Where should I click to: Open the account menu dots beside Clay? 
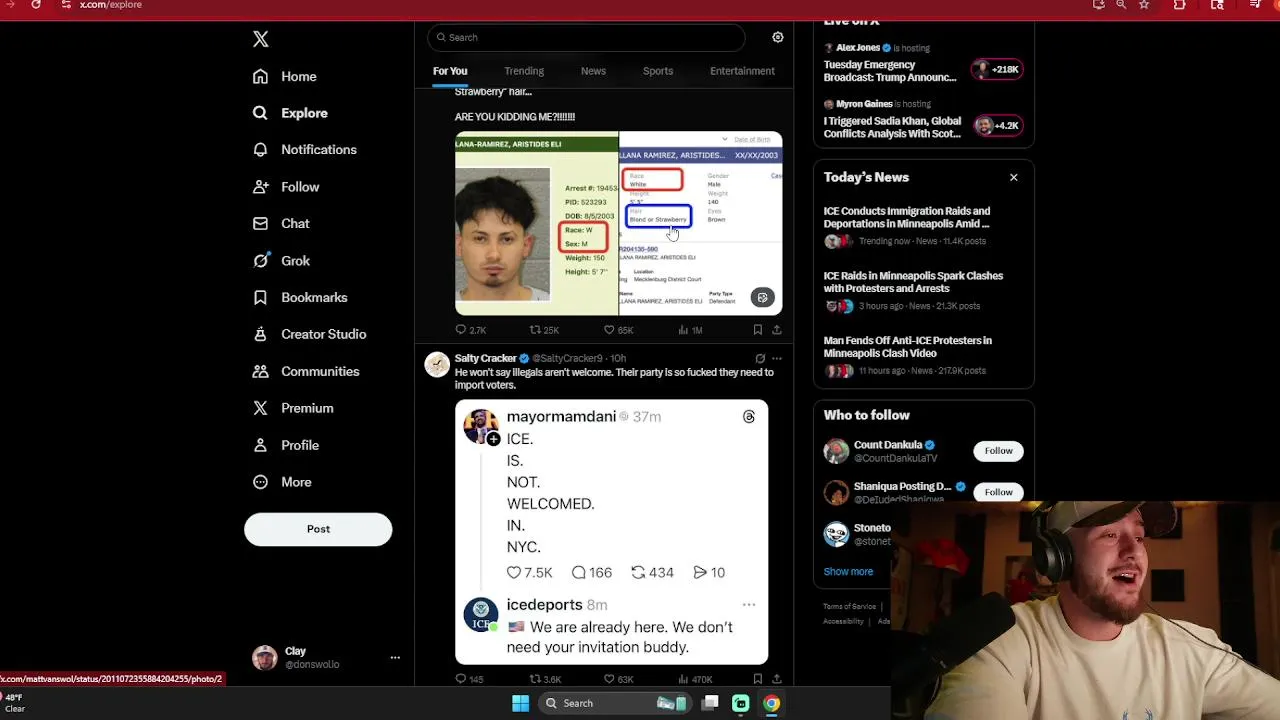(395, 658)
